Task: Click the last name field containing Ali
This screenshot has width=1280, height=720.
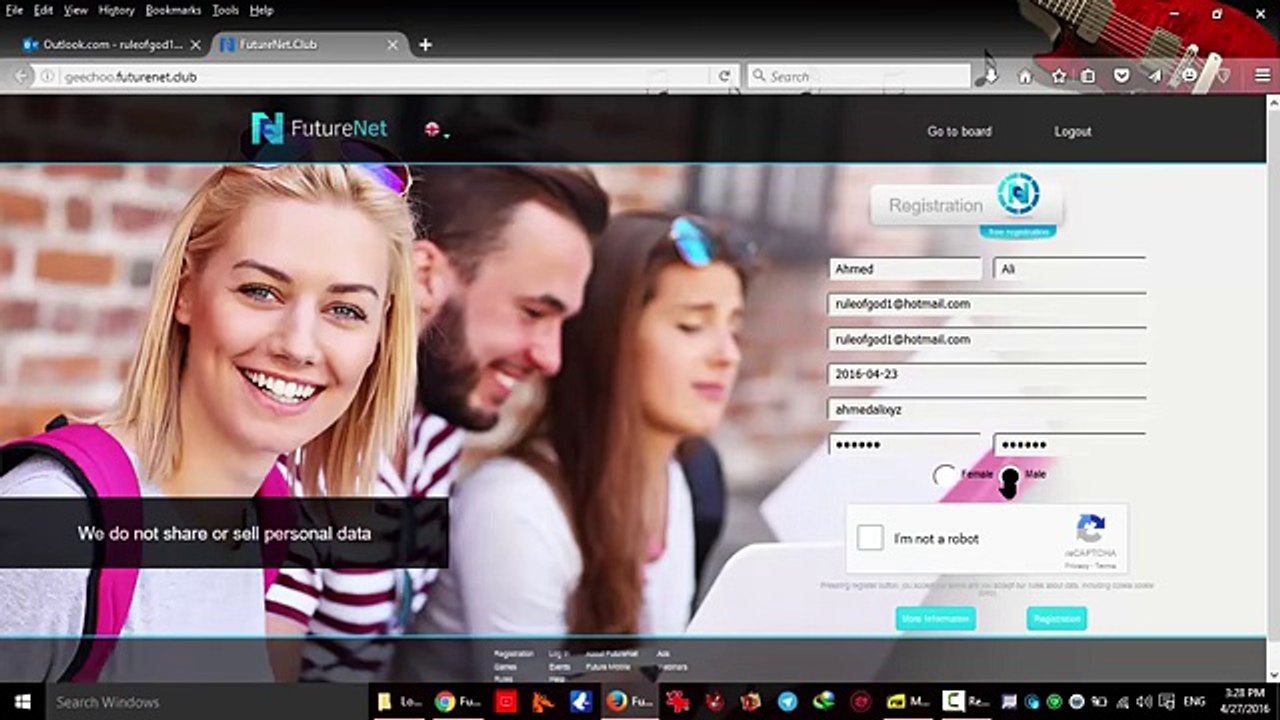Action: pos(1069,268)
